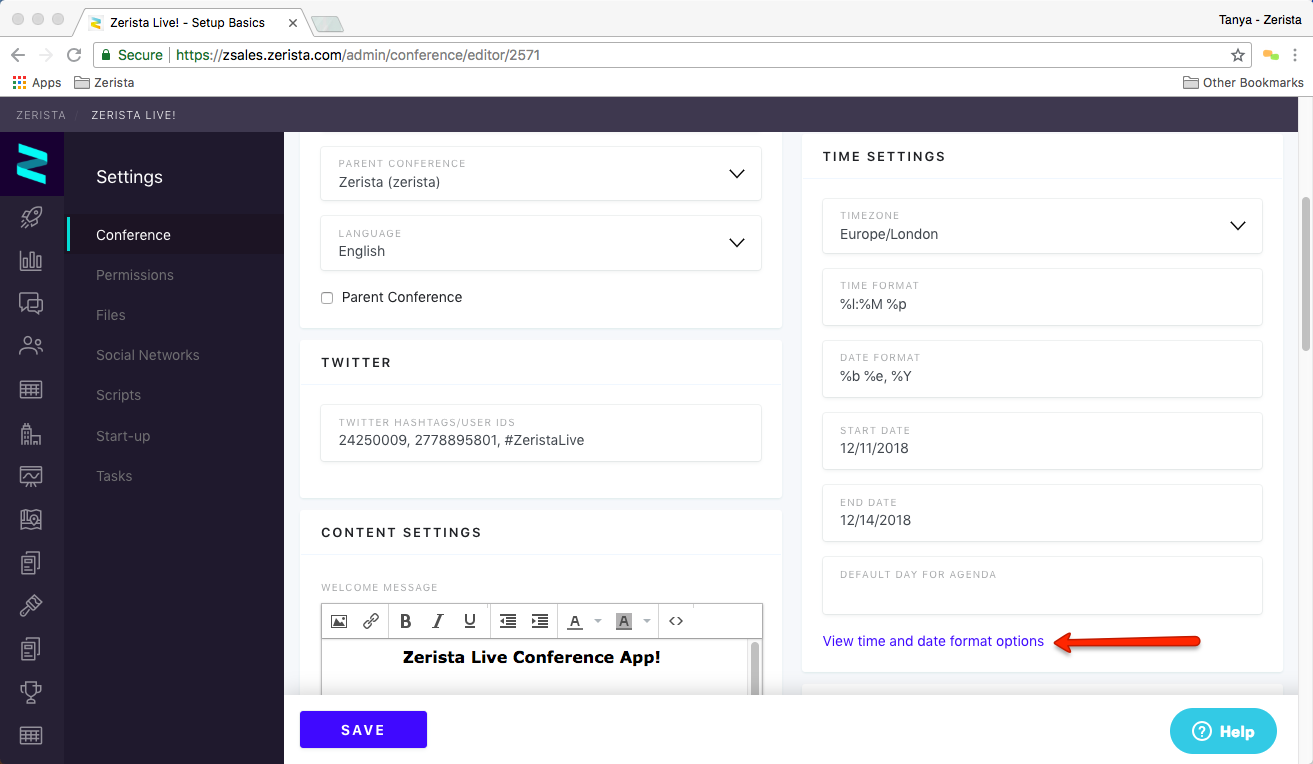
Task: Click the Help button
Action: (x=1223, y=731)
